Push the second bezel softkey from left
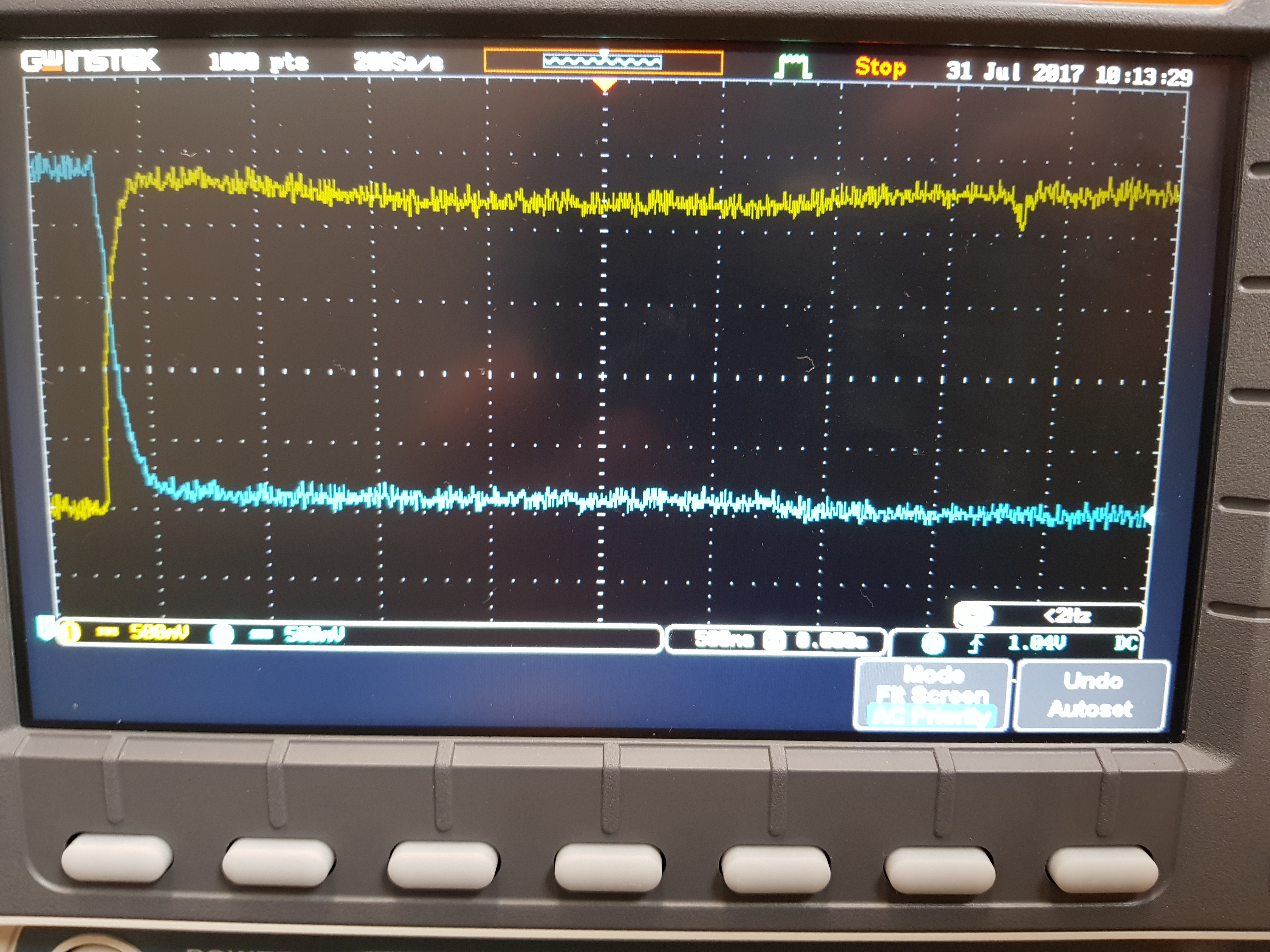Viewport: 1270px width, 952px height. pyautogui.click(x=278, y=862)
